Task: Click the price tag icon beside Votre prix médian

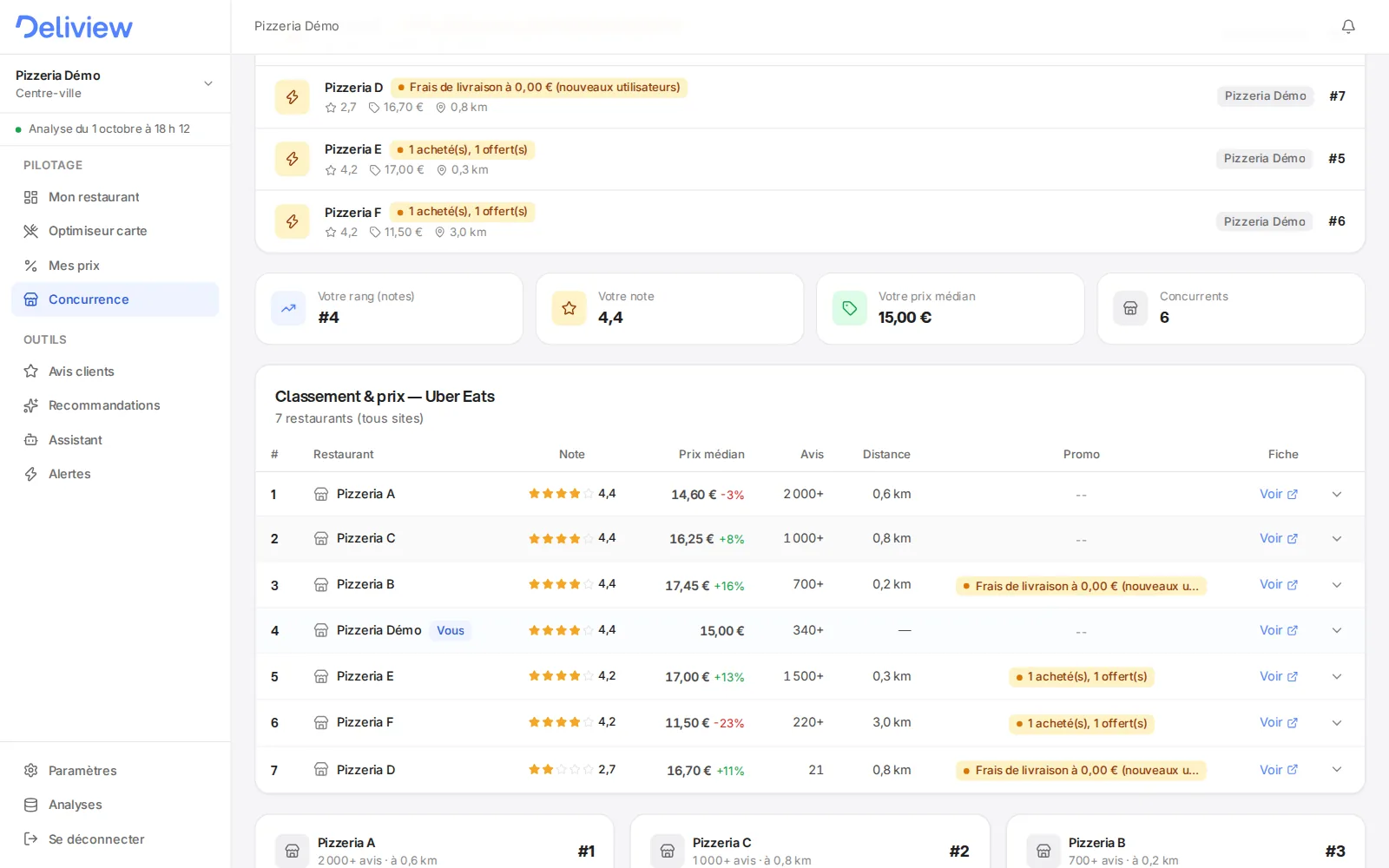Action: [850, 308]
